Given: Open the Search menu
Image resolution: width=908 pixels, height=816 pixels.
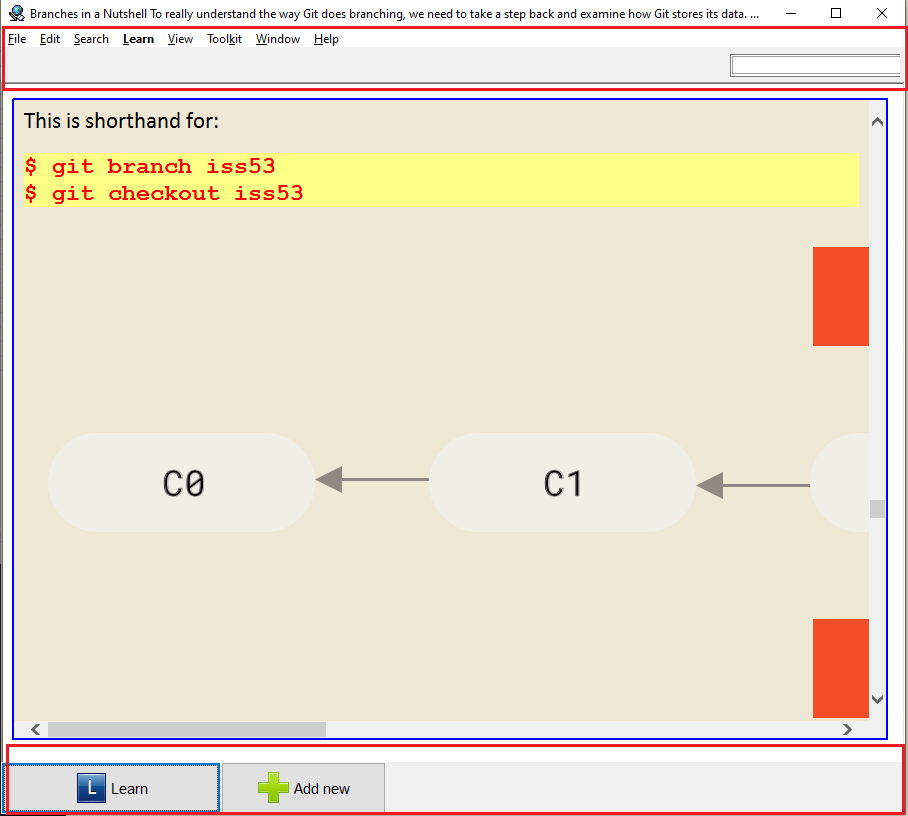Looking at the screenshot, I should (91, 39).
